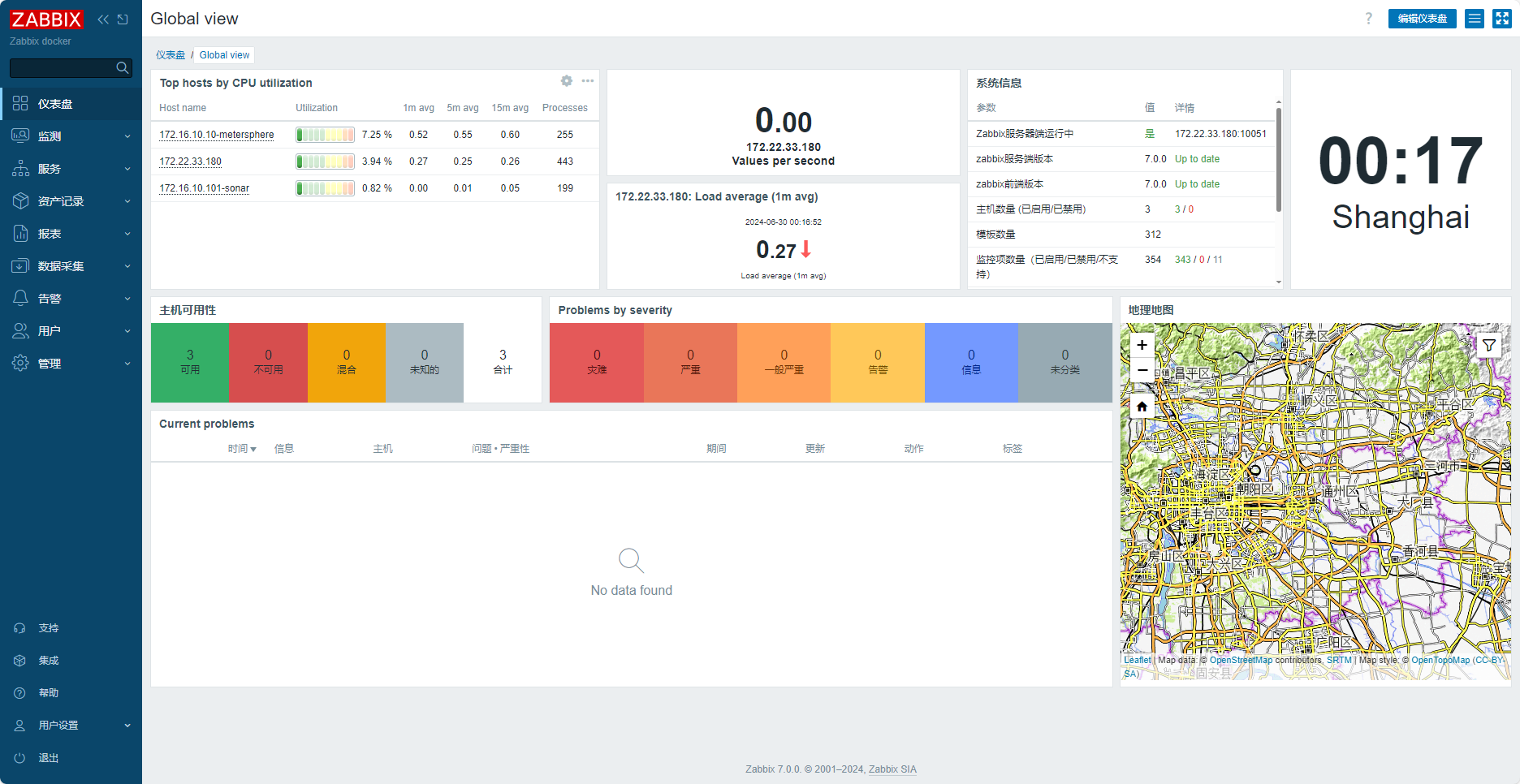Open the 告警 alerts section icon
Screen dimensions: 1520x784
pos(19,298)
